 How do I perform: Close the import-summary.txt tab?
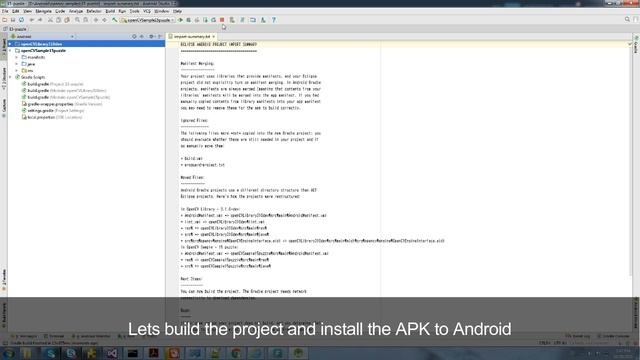pos(213,36)
